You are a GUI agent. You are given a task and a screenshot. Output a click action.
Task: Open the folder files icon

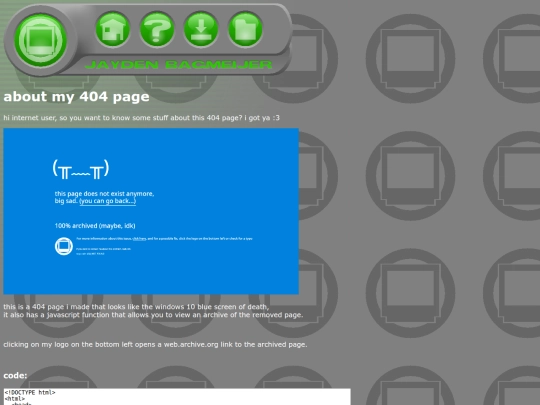[x=246, y=30]
